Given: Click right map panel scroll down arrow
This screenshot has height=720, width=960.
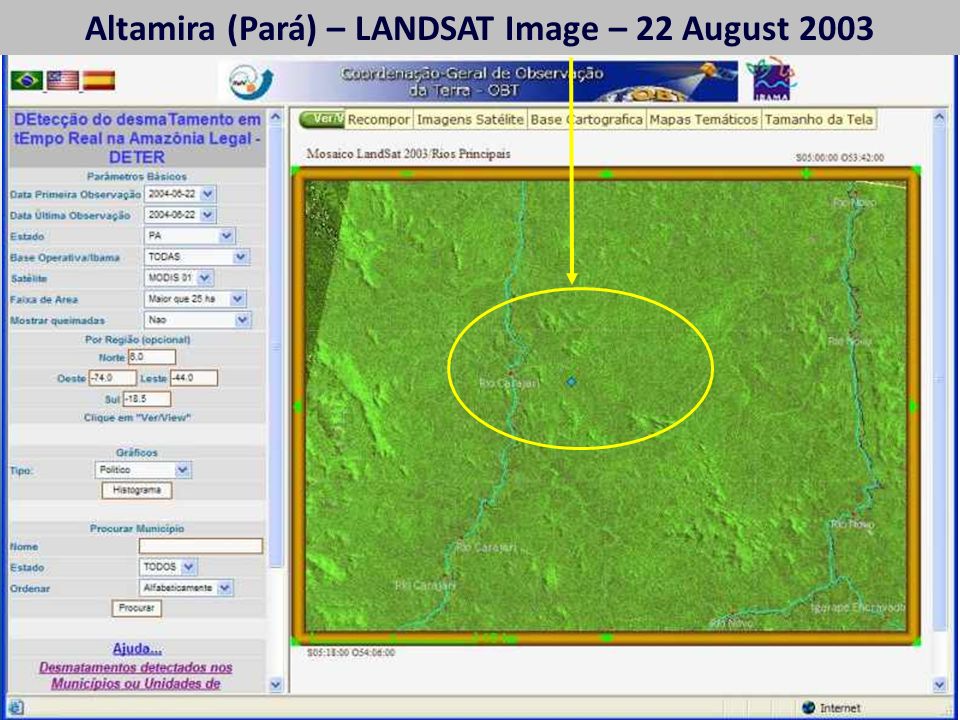Looking at the screenshot, I should point(939,684).
